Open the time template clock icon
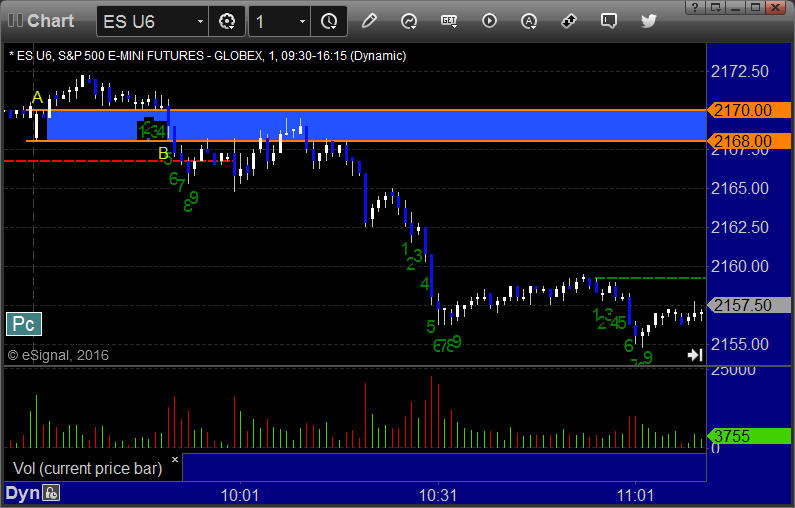The height and width of the screenshot is (508, 795). click(329, 21)
